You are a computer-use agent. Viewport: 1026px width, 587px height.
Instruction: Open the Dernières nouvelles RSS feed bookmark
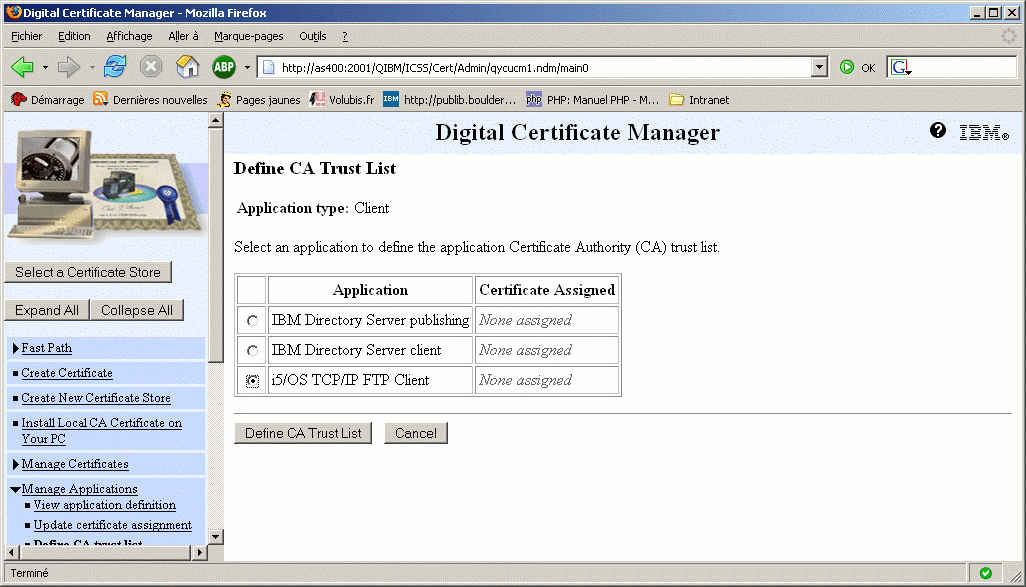click(x=150, y=99)
